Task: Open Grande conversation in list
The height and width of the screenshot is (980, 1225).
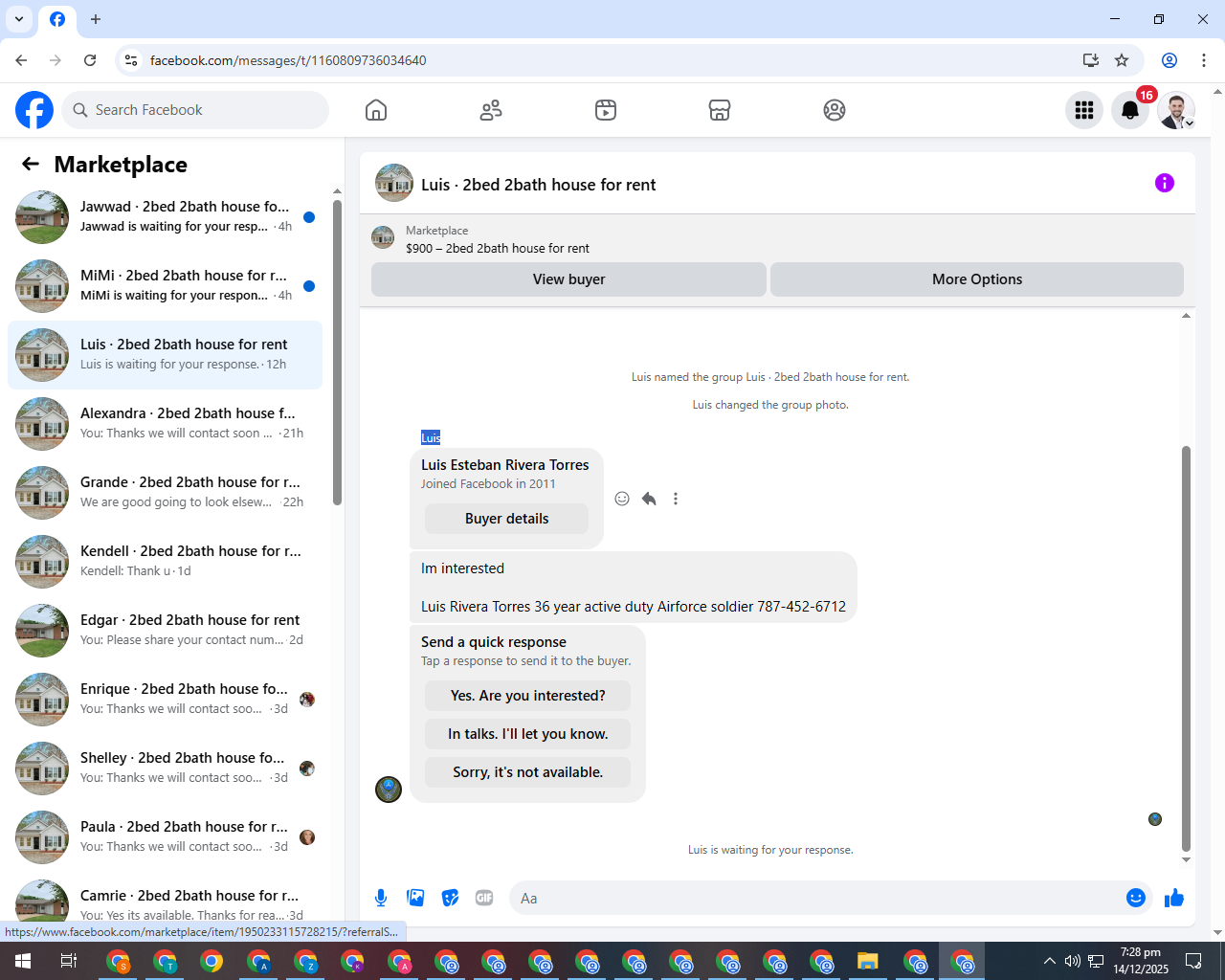Action: (x=165, y=493)
